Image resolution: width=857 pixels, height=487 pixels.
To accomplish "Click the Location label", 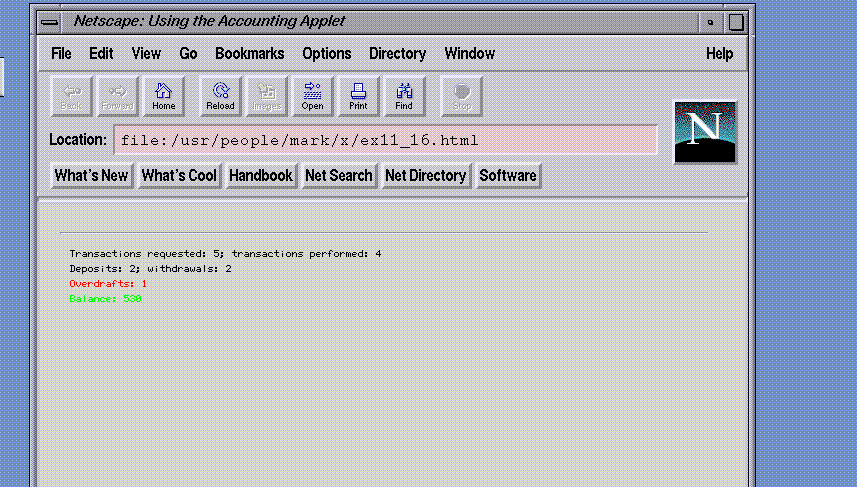I will (78, 140).
